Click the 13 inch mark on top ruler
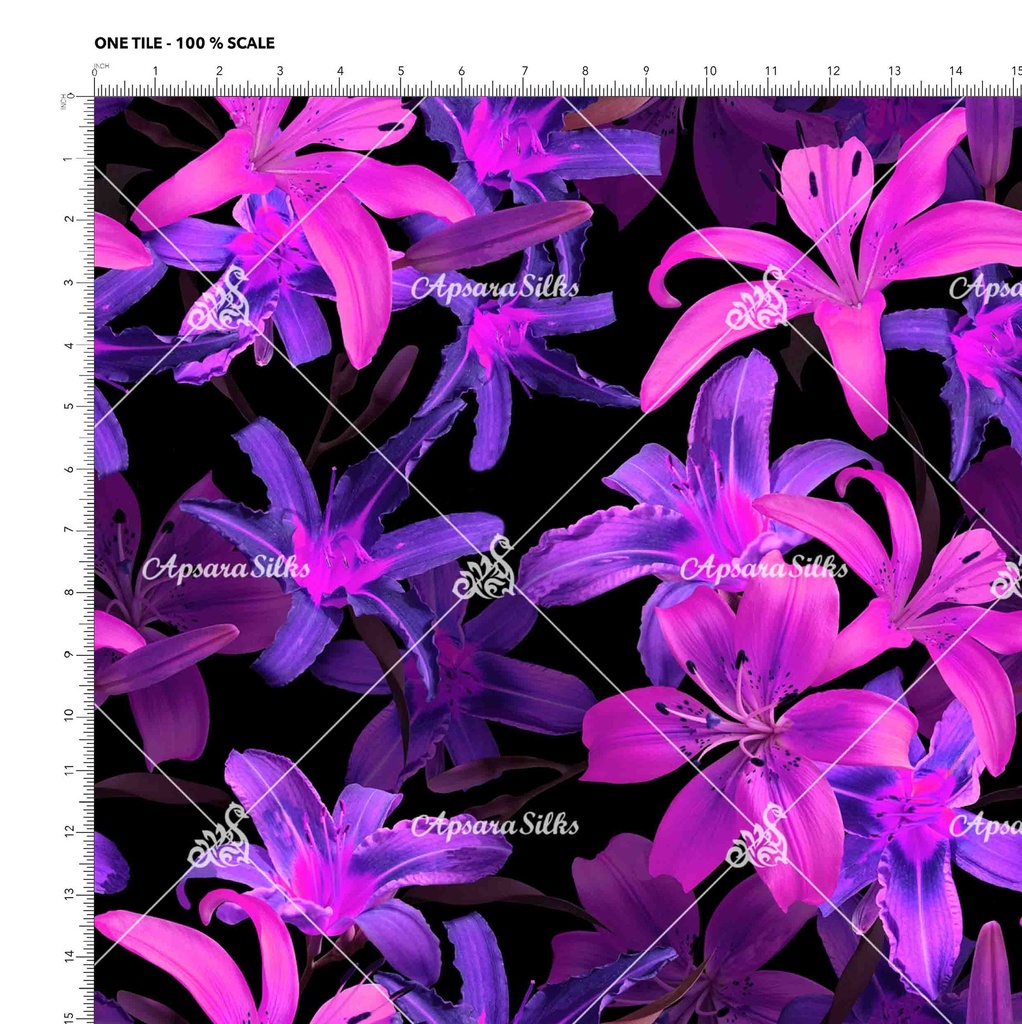The image size is (1022, 1024). [x=894, y=72]
